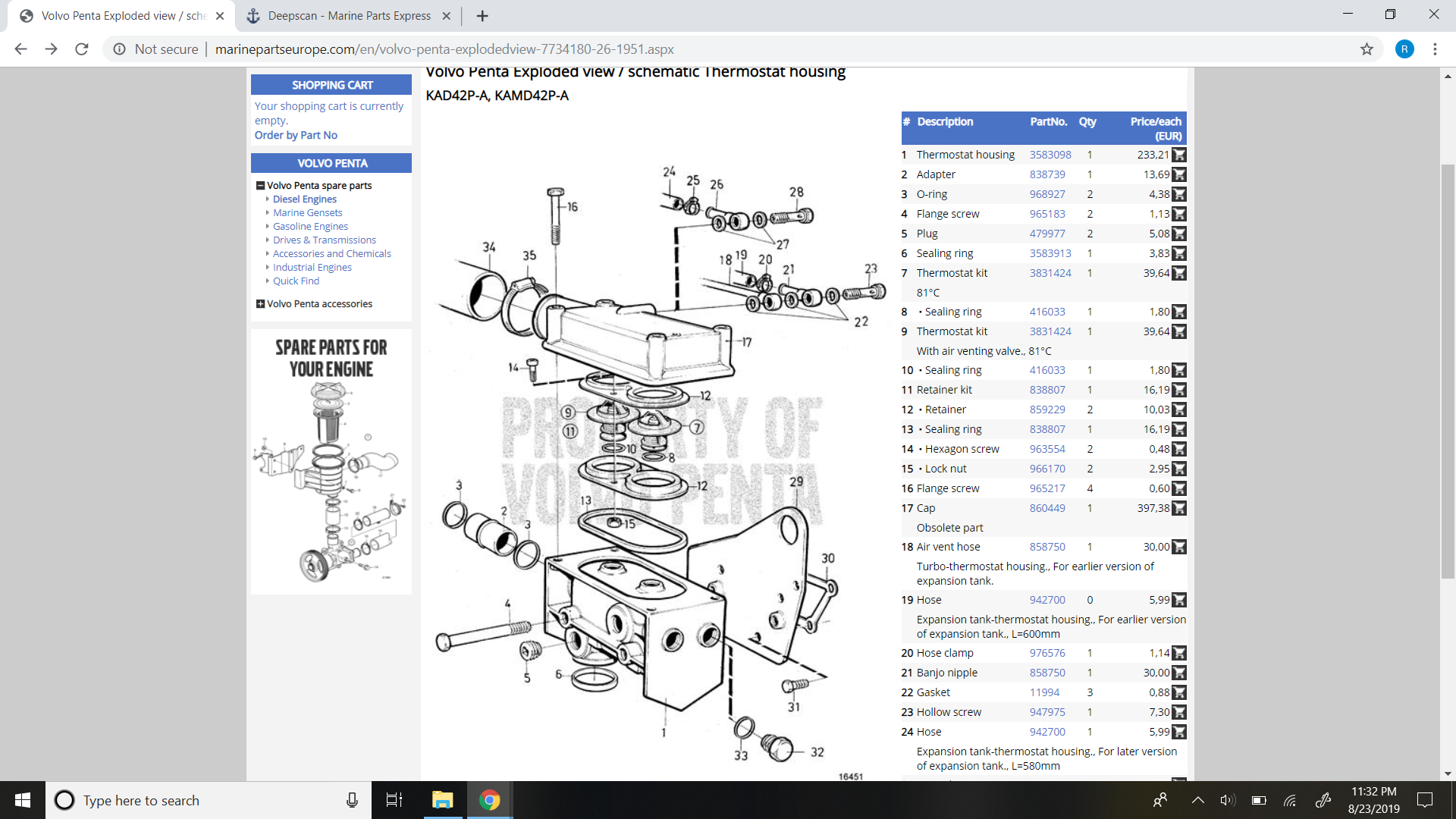This screenshot has width=1456, height=819.
Task: Open part number 3583098 link
Action: coord(1050,155)
